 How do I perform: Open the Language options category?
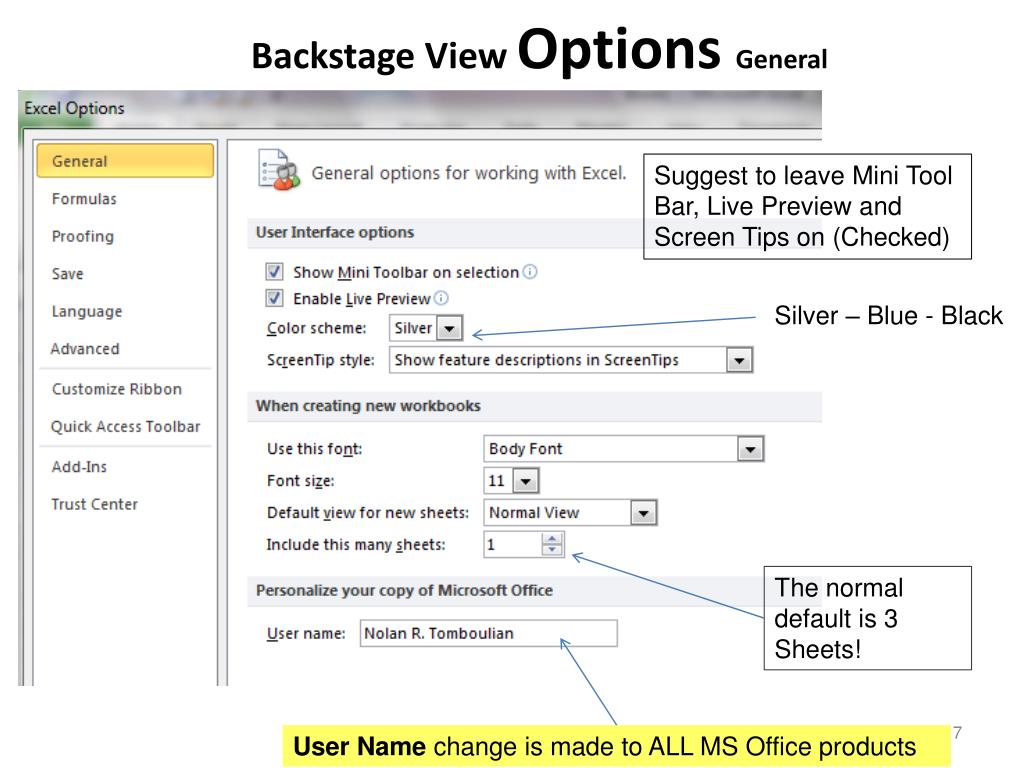(87, 312)
